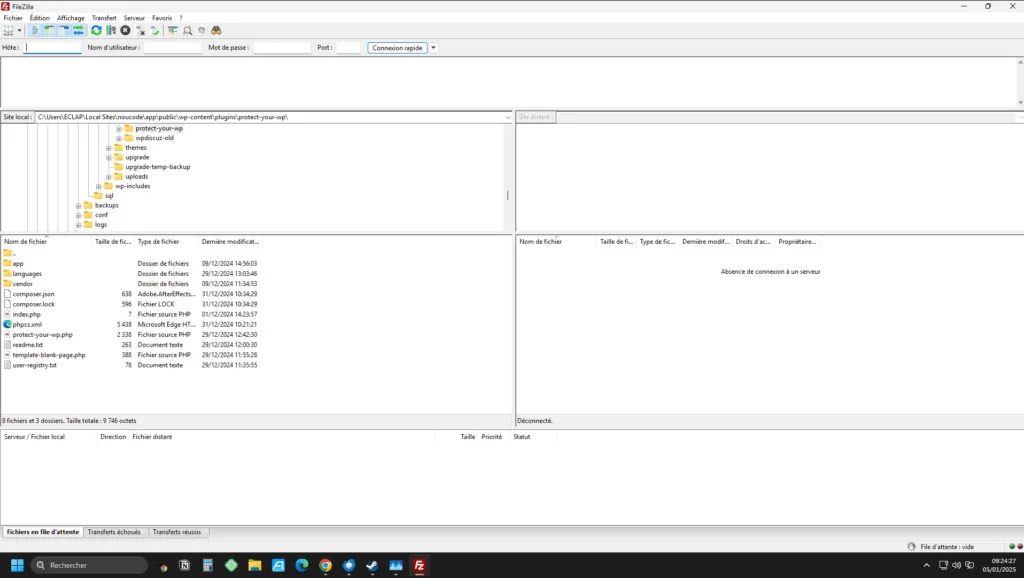Open the Site Manager
Viewport: 1024px width, 578px height.
pos(8,30)
